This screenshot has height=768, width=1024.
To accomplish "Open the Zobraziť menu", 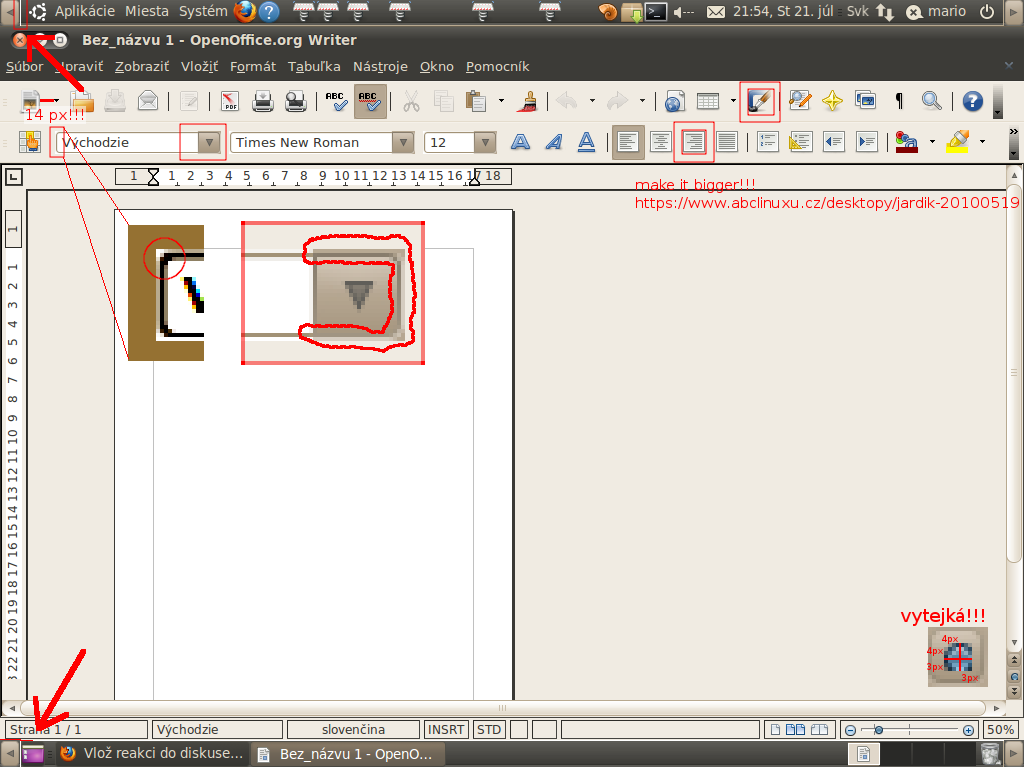I will click(142, 67).
